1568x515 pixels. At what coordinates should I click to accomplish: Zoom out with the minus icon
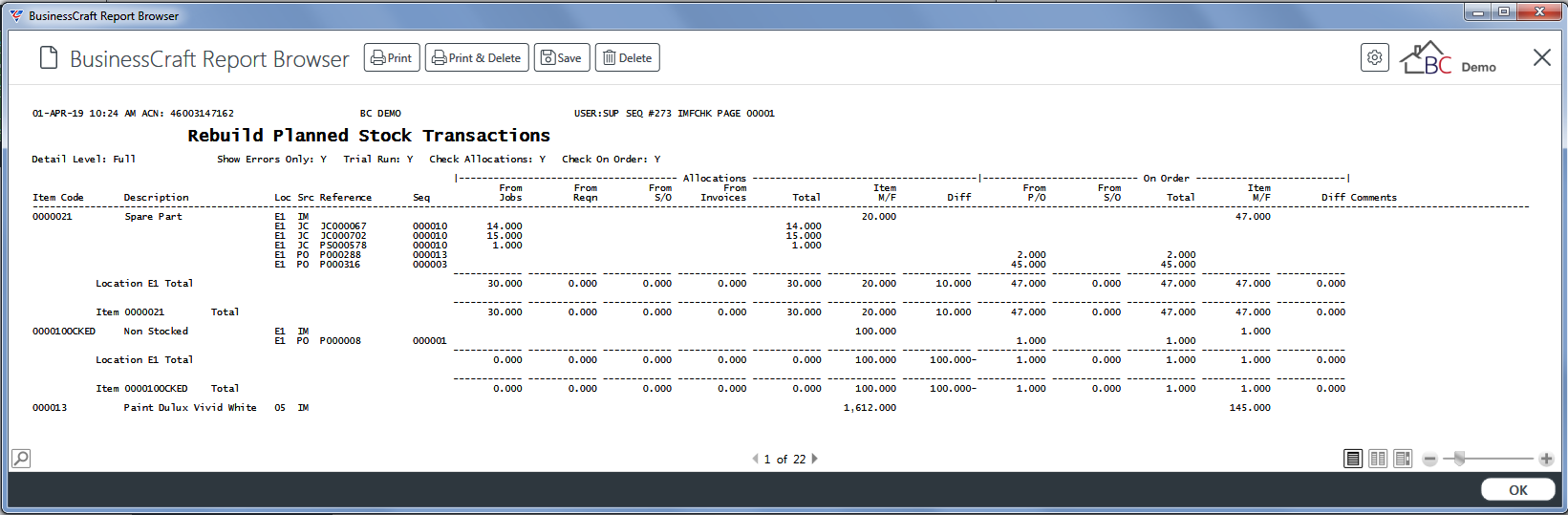1429,460
